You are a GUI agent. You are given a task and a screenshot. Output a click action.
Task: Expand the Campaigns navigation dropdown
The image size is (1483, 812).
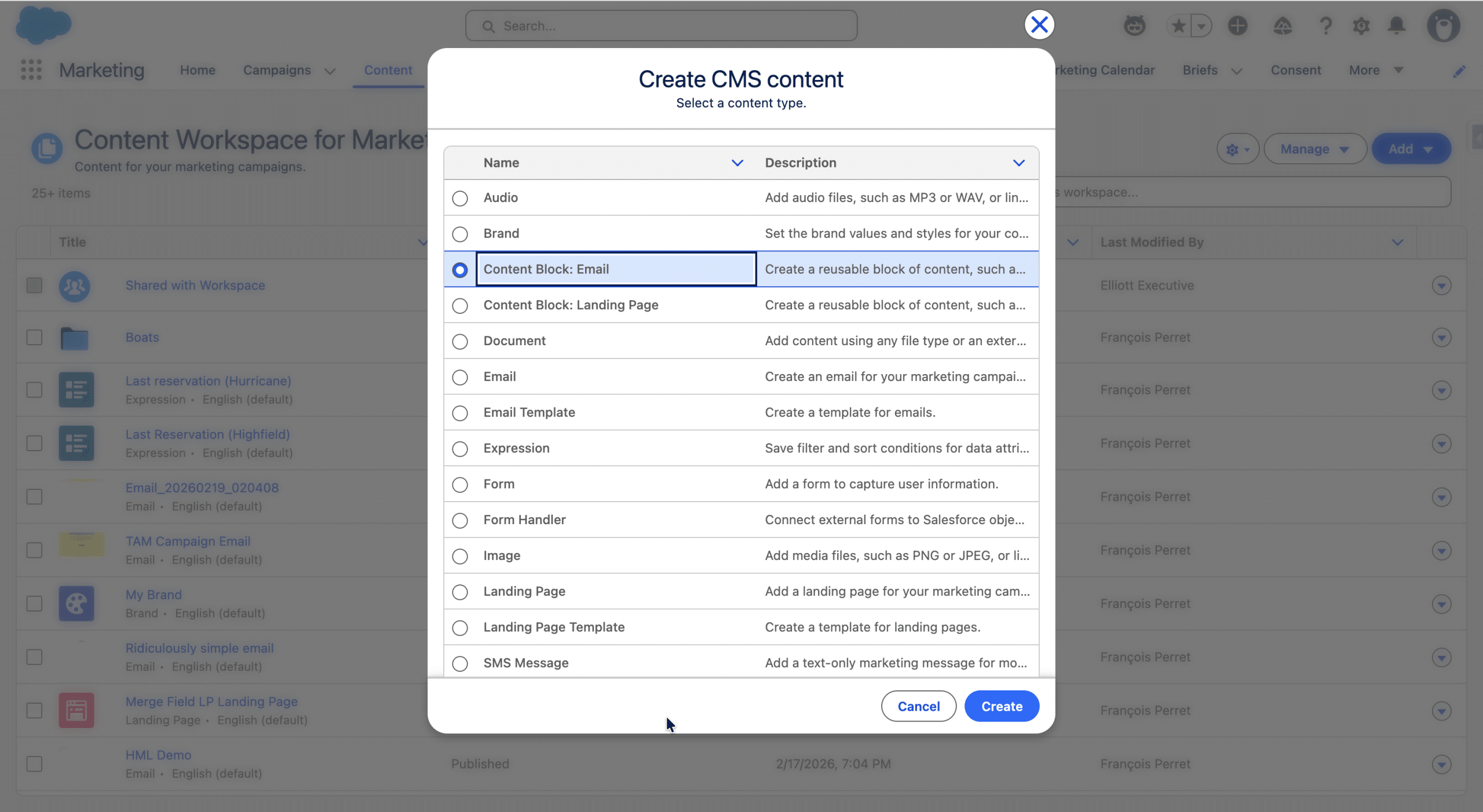pyautogui.click(x=330, y=71)
